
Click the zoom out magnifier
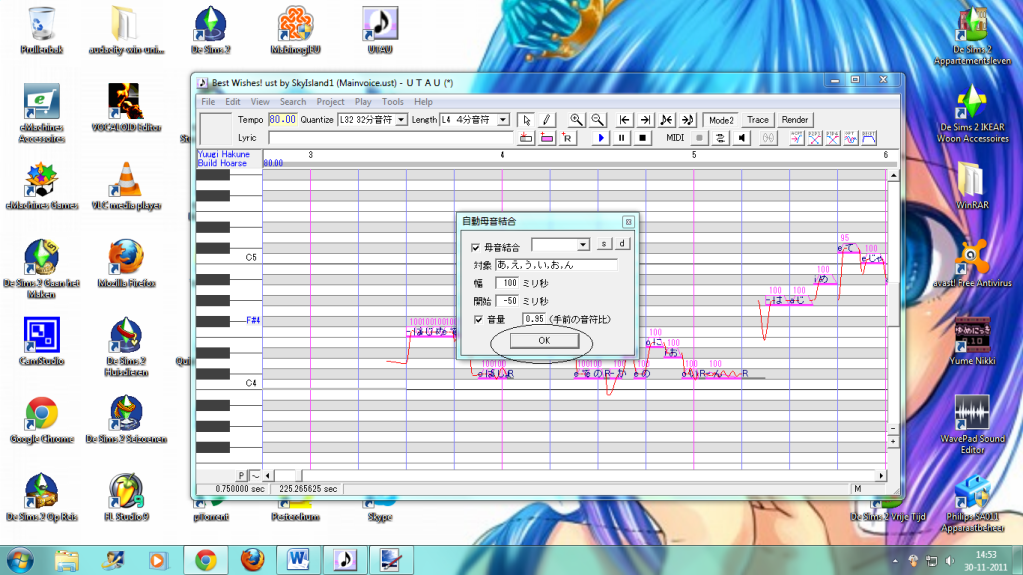[597, 119]
